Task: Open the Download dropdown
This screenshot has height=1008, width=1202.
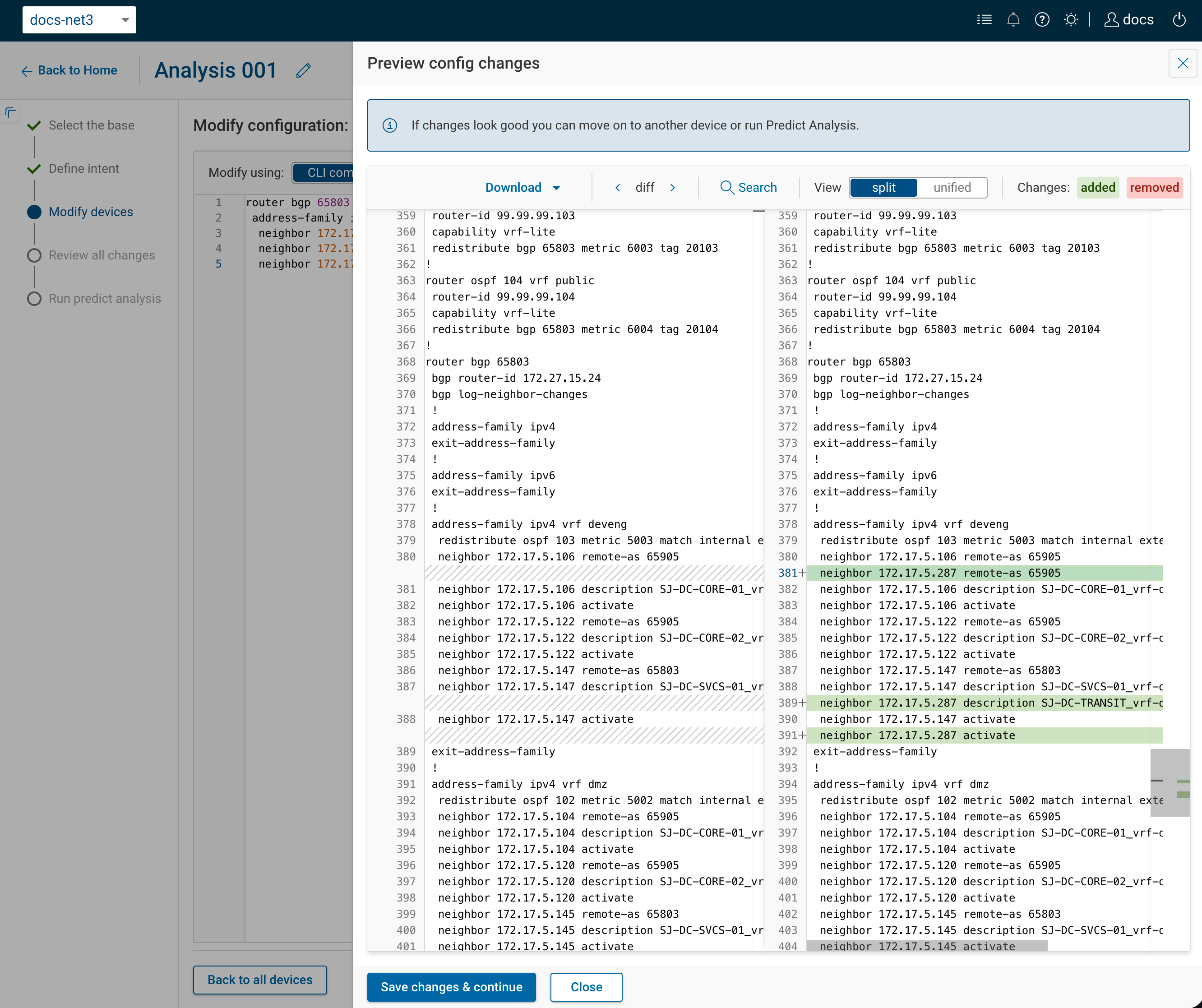Action: click(x=522, y=188)
